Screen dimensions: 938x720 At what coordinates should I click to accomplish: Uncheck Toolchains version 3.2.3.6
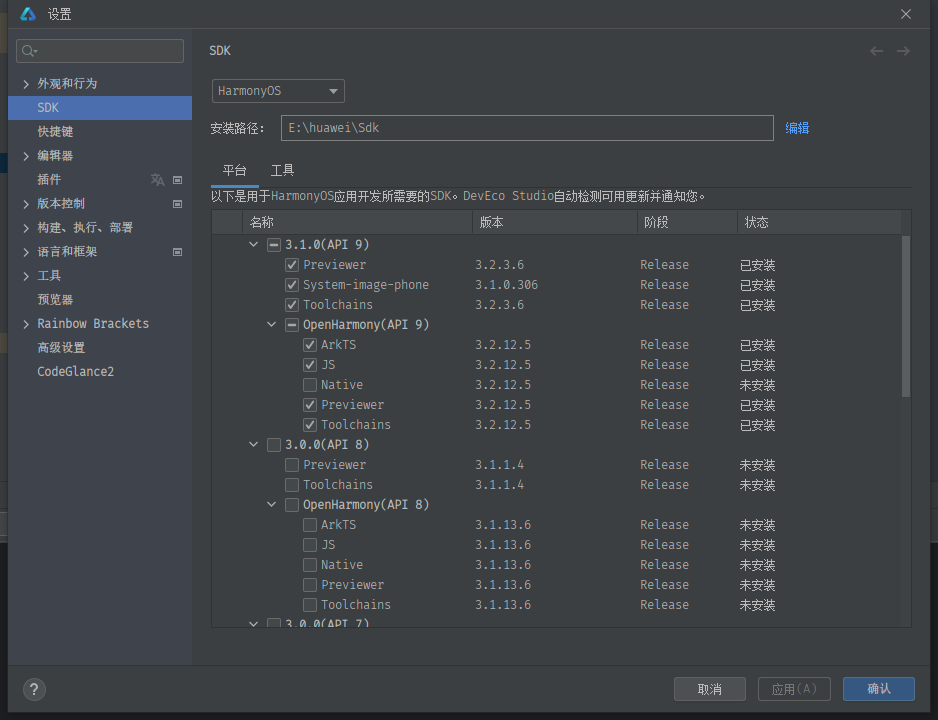[x=292, y=305]
